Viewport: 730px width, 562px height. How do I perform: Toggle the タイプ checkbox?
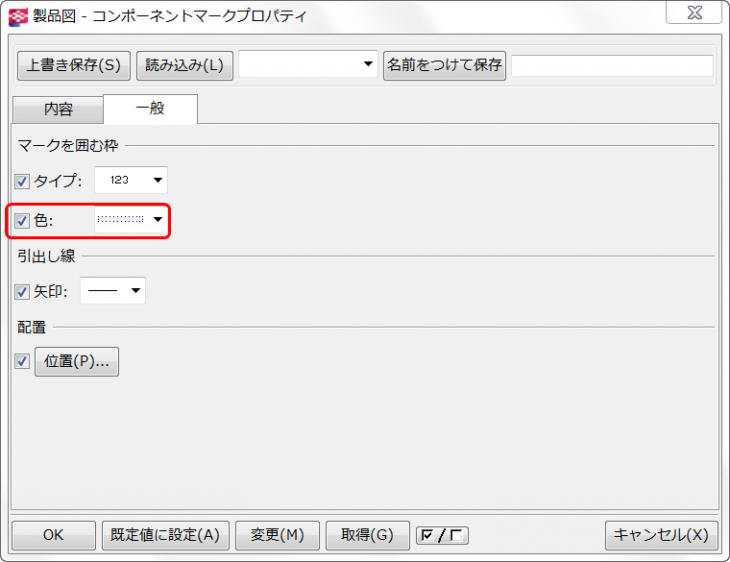(x=22, y=181)
